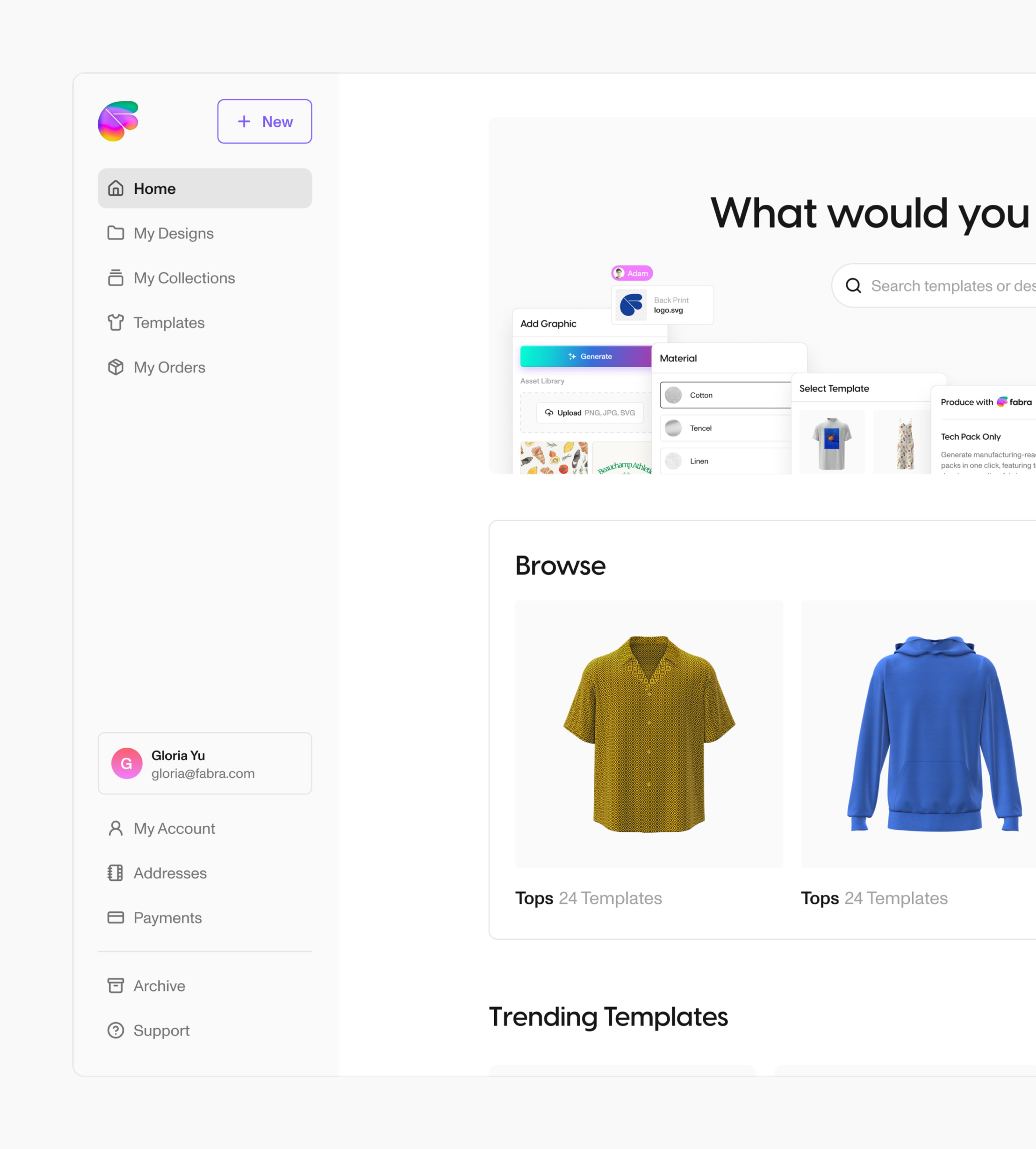Open Archive section
This screenshot has width=1036, height=1149.
[x=160, y=985]
